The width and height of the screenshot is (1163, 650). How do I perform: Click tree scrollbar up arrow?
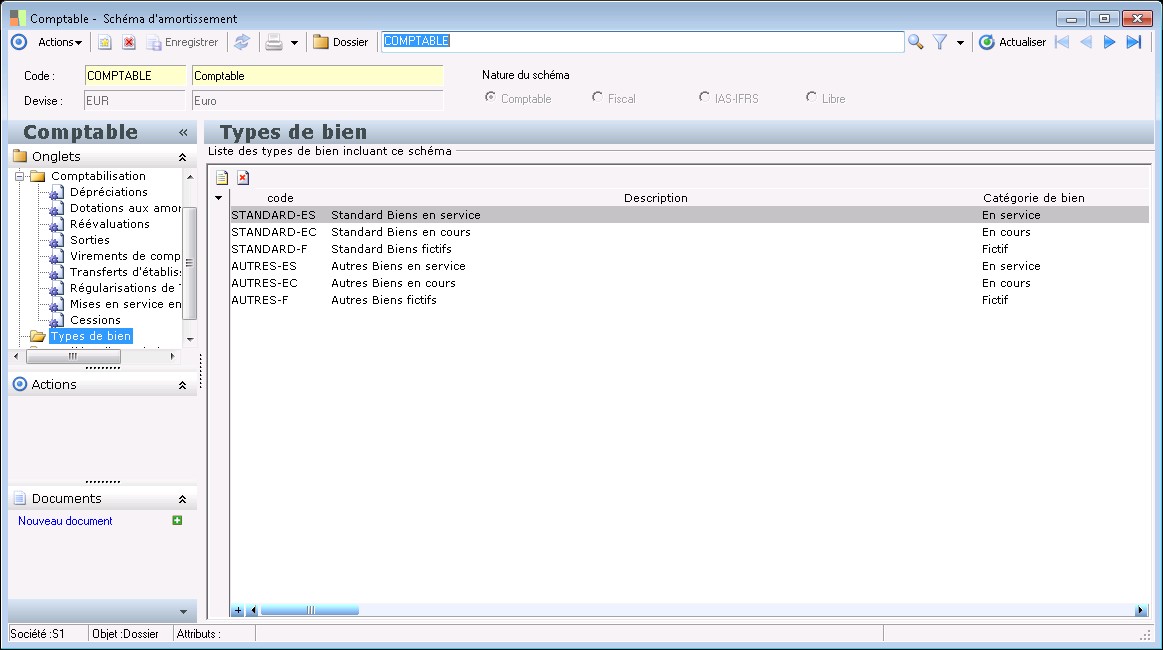(190, 177)
